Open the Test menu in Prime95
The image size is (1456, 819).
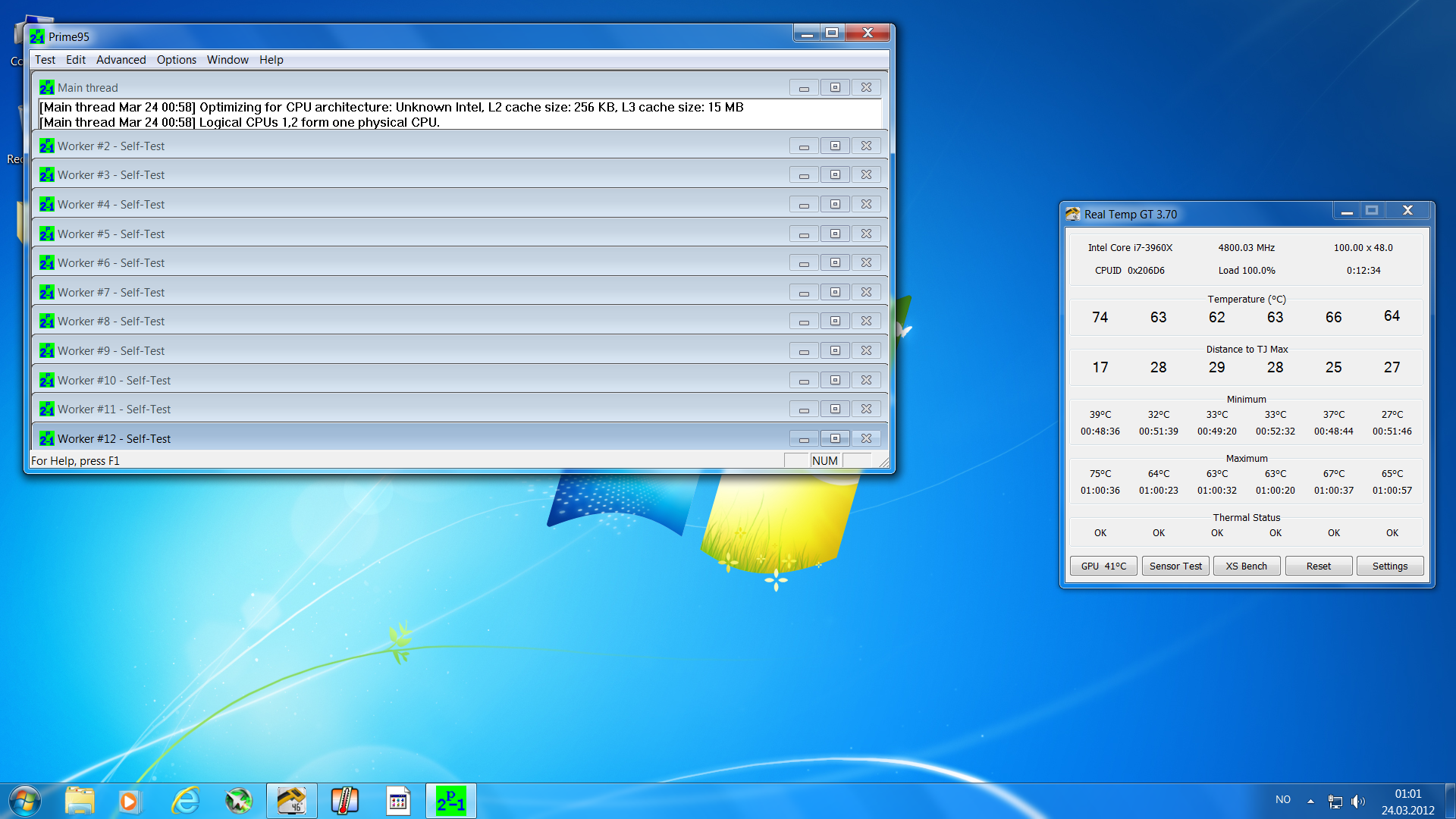coord(45,60)
